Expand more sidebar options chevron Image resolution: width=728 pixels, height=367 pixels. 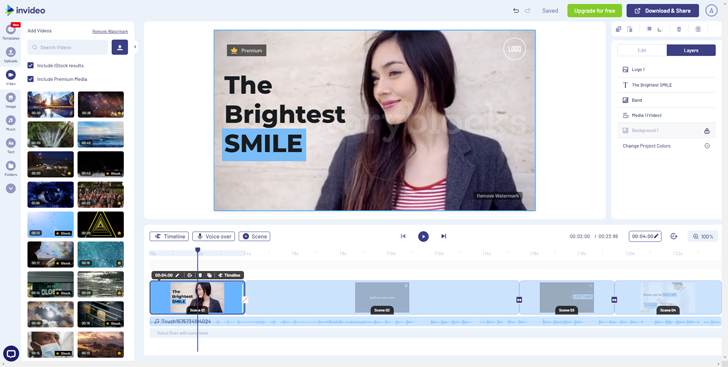point(11,188)
